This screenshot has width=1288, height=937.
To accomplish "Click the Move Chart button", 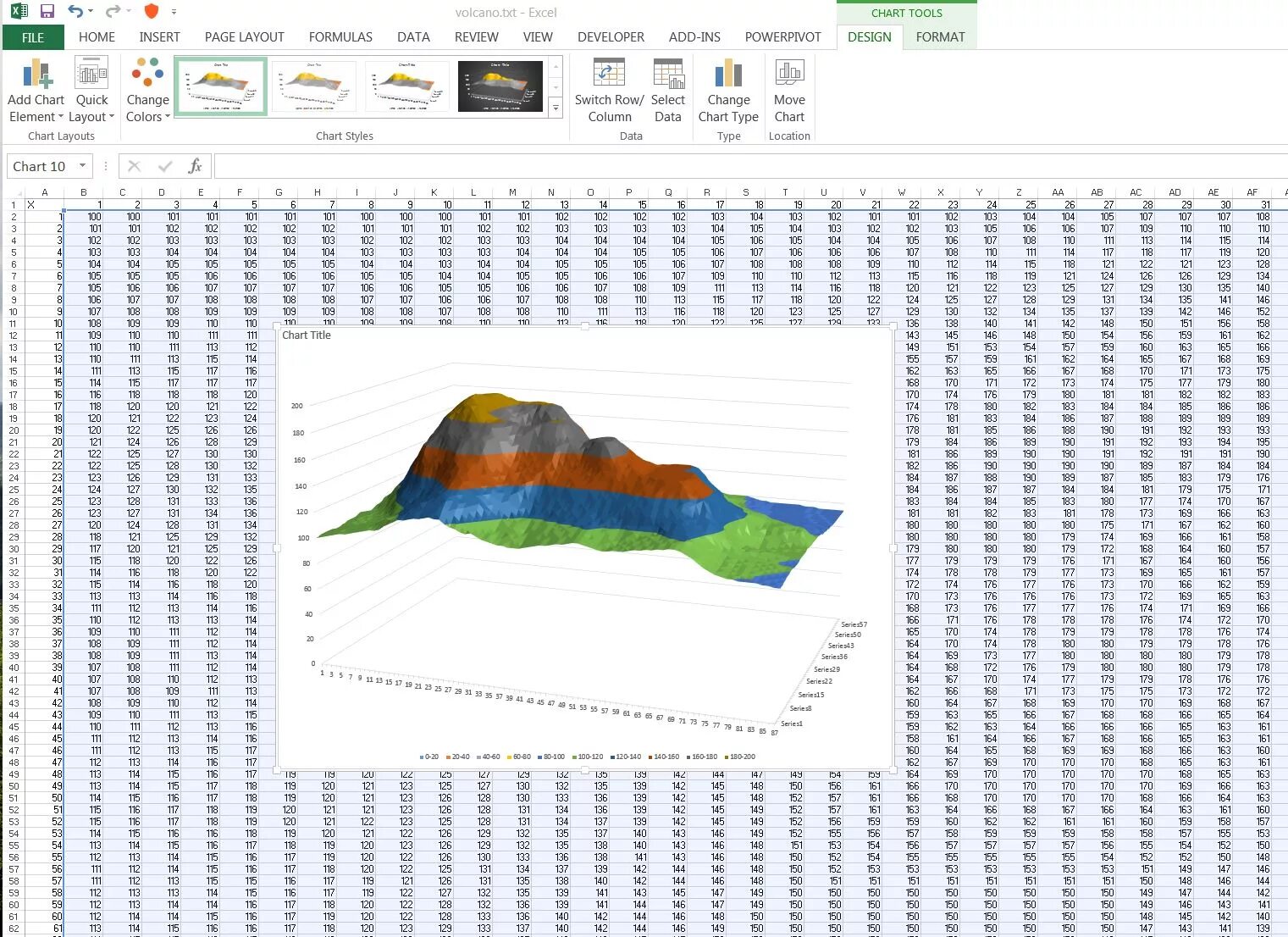I will 789,91.
